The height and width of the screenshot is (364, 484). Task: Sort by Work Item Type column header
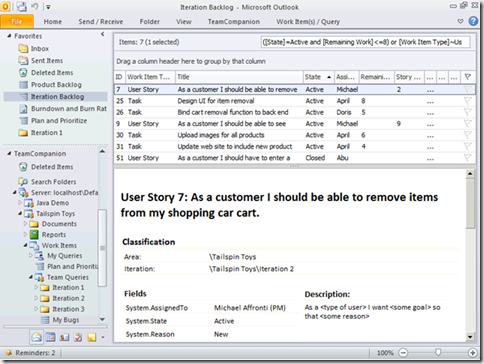coord(149,77)
